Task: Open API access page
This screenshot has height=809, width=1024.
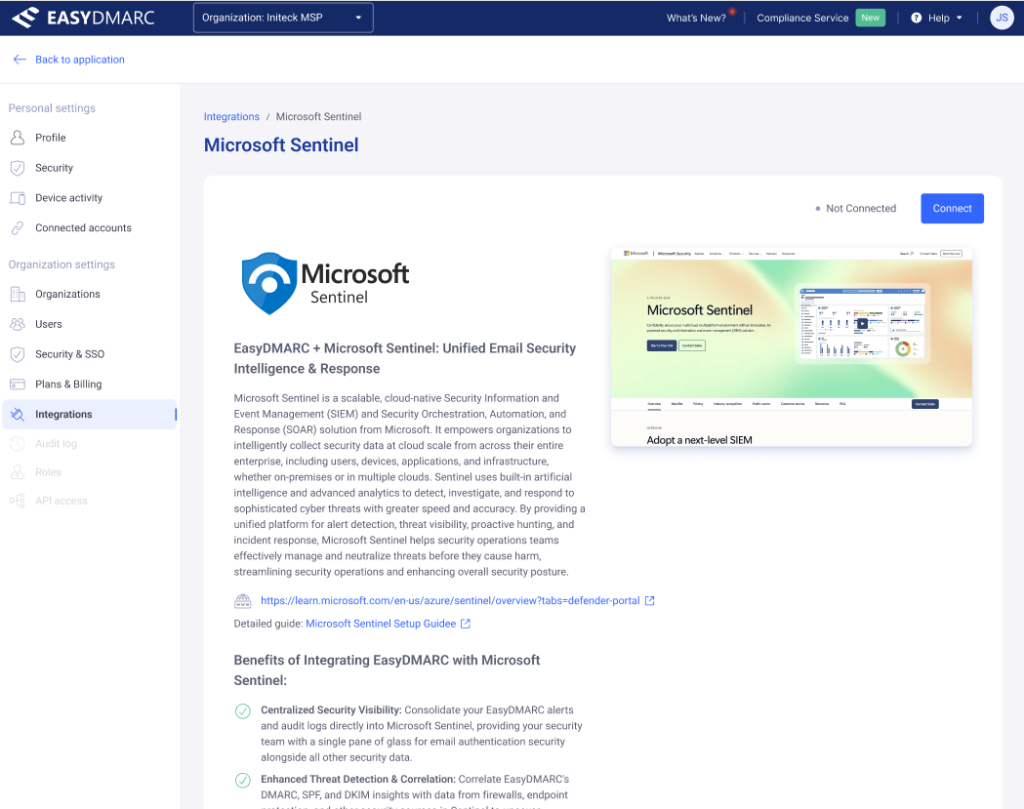Action: 61,501
